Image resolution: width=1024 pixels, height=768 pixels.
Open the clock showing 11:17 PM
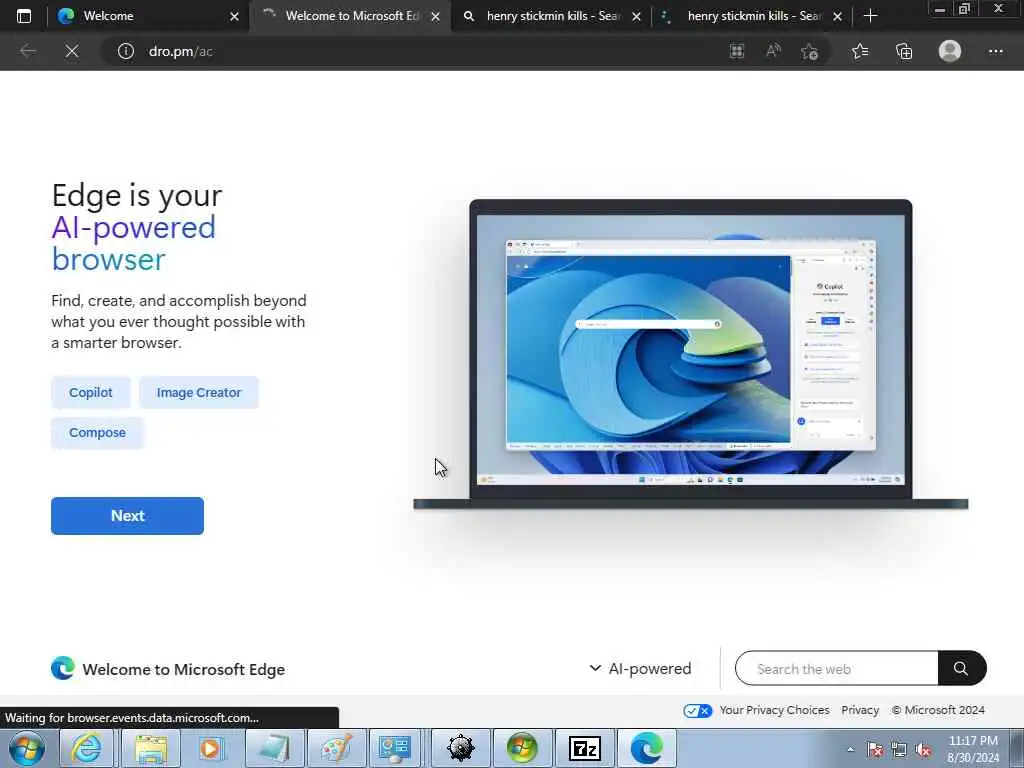coord(973,749)
